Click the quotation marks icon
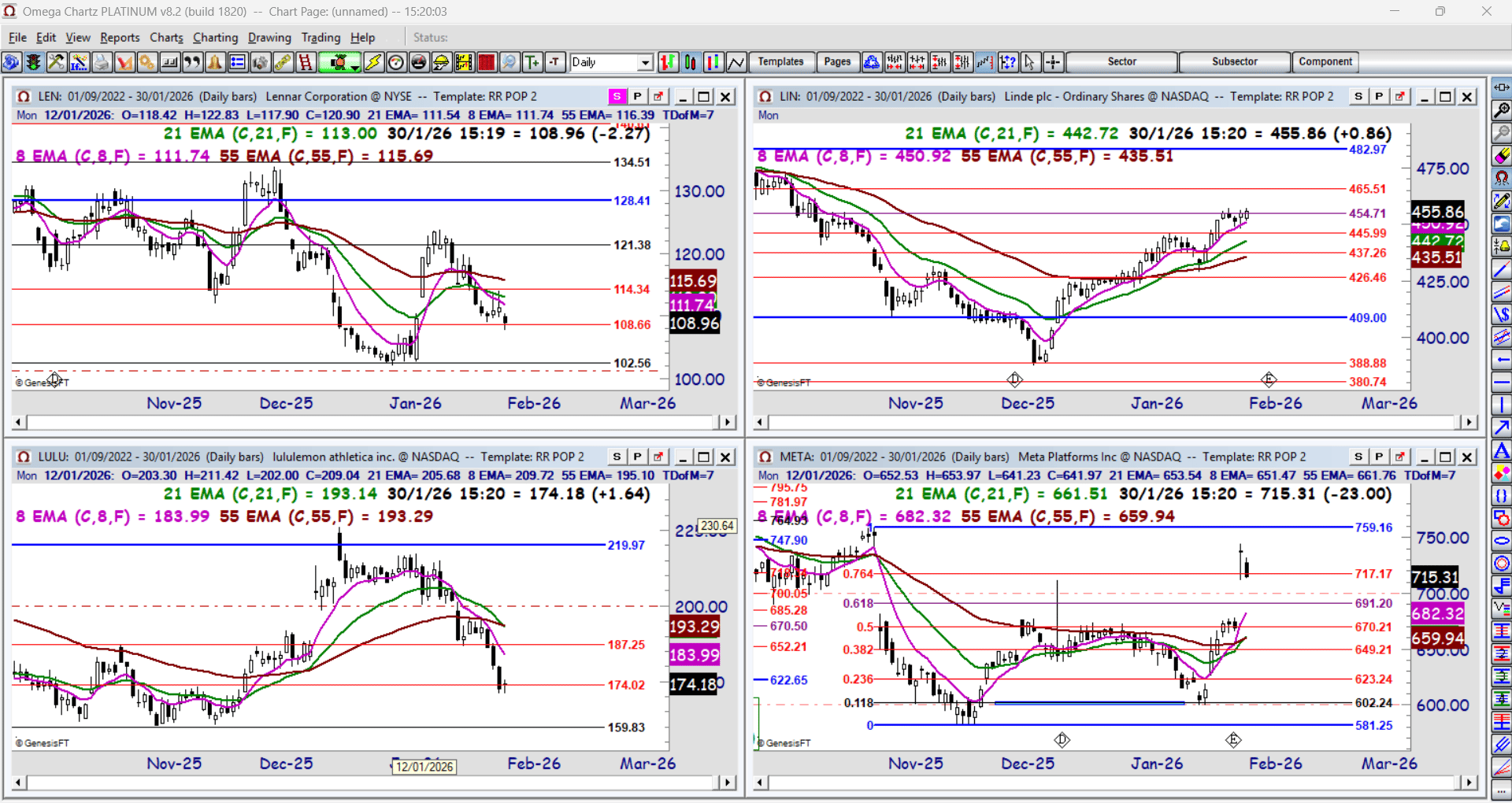Viewport: 1512px width, 803px height. tap(192, 62)
